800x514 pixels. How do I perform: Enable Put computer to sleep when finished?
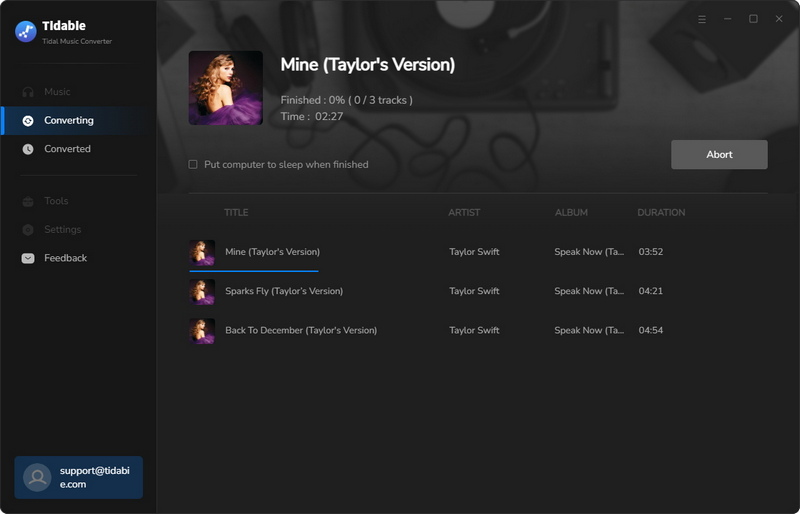click(193, 164)
